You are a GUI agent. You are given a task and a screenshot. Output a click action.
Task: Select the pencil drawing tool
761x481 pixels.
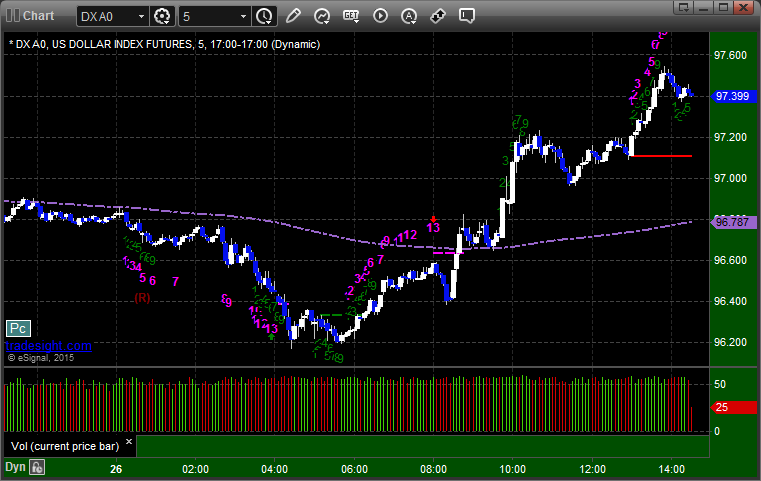[x=293, y=16]
